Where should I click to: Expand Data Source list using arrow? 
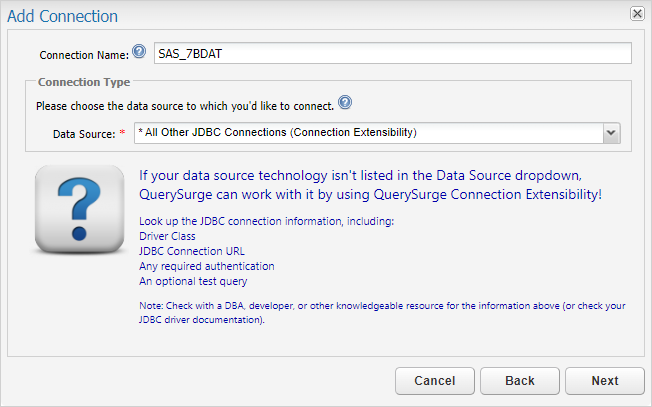(x=611, y=133)
